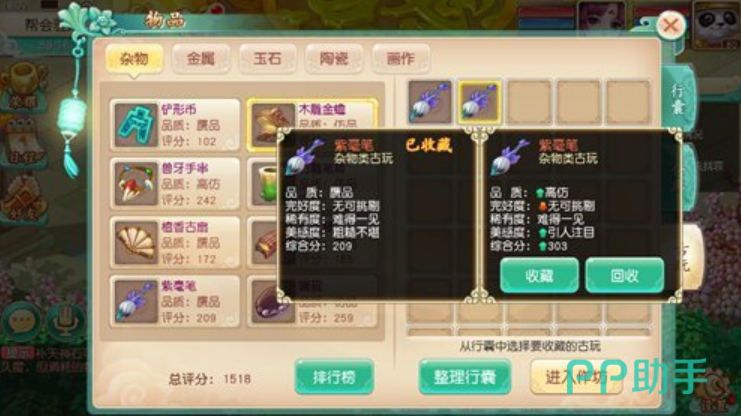Click the 收藏 collect button
This screenshot has height=416, width=741.
pyautogui.click(x=539, y=276)
